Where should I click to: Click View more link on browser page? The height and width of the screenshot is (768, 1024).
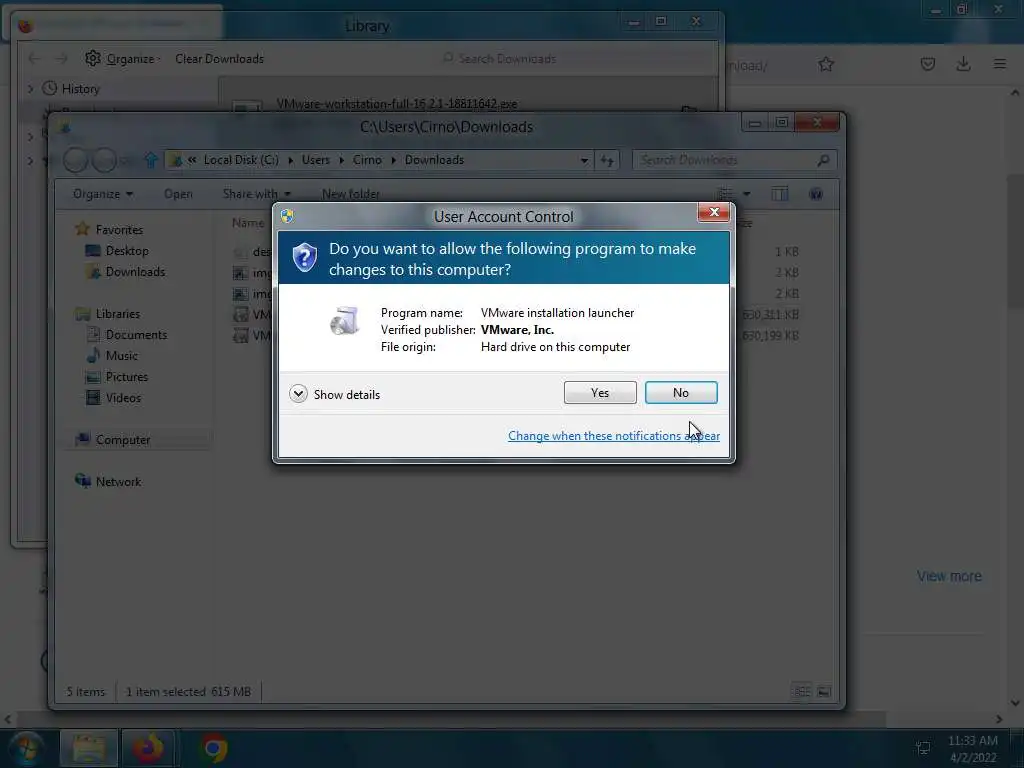pos(949,576)
